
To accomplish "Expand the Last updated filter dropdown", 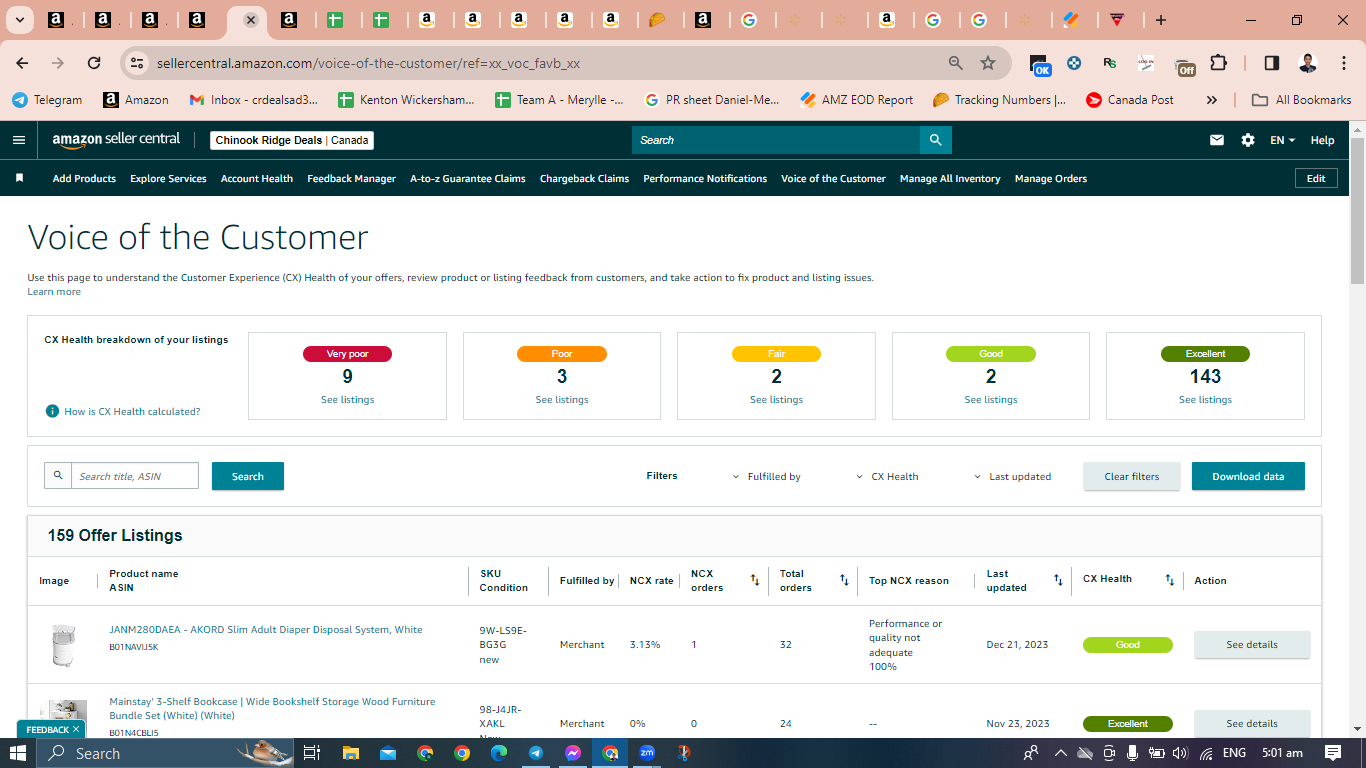I will (x=1013, y=477).
